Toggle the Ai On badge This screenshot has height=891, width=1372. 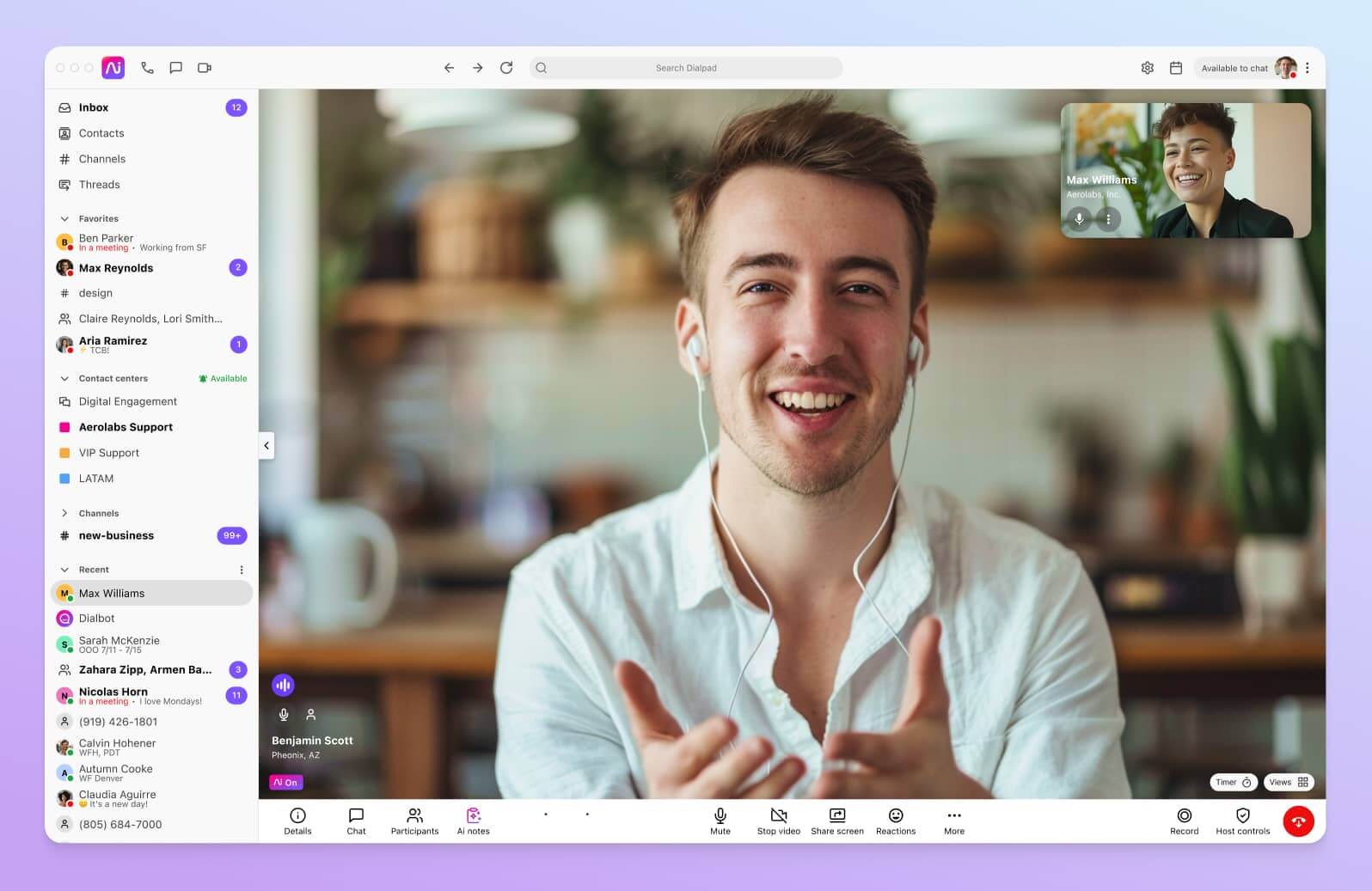click(285, 783)
